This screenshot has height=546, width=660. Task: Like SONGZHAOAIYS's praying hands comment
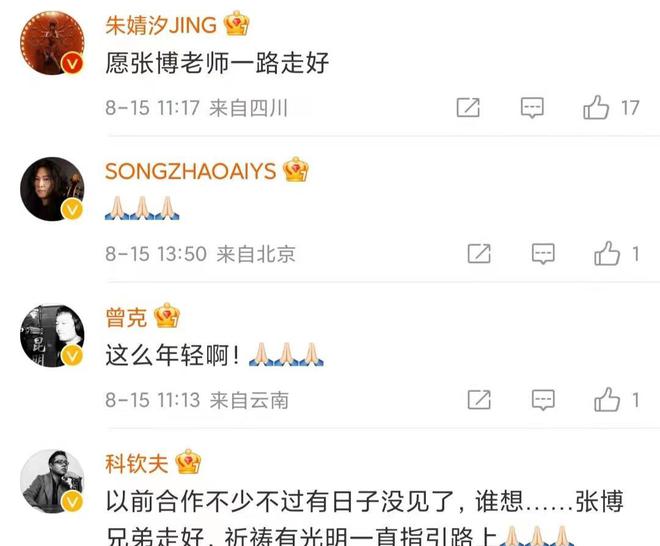(607, 253)
